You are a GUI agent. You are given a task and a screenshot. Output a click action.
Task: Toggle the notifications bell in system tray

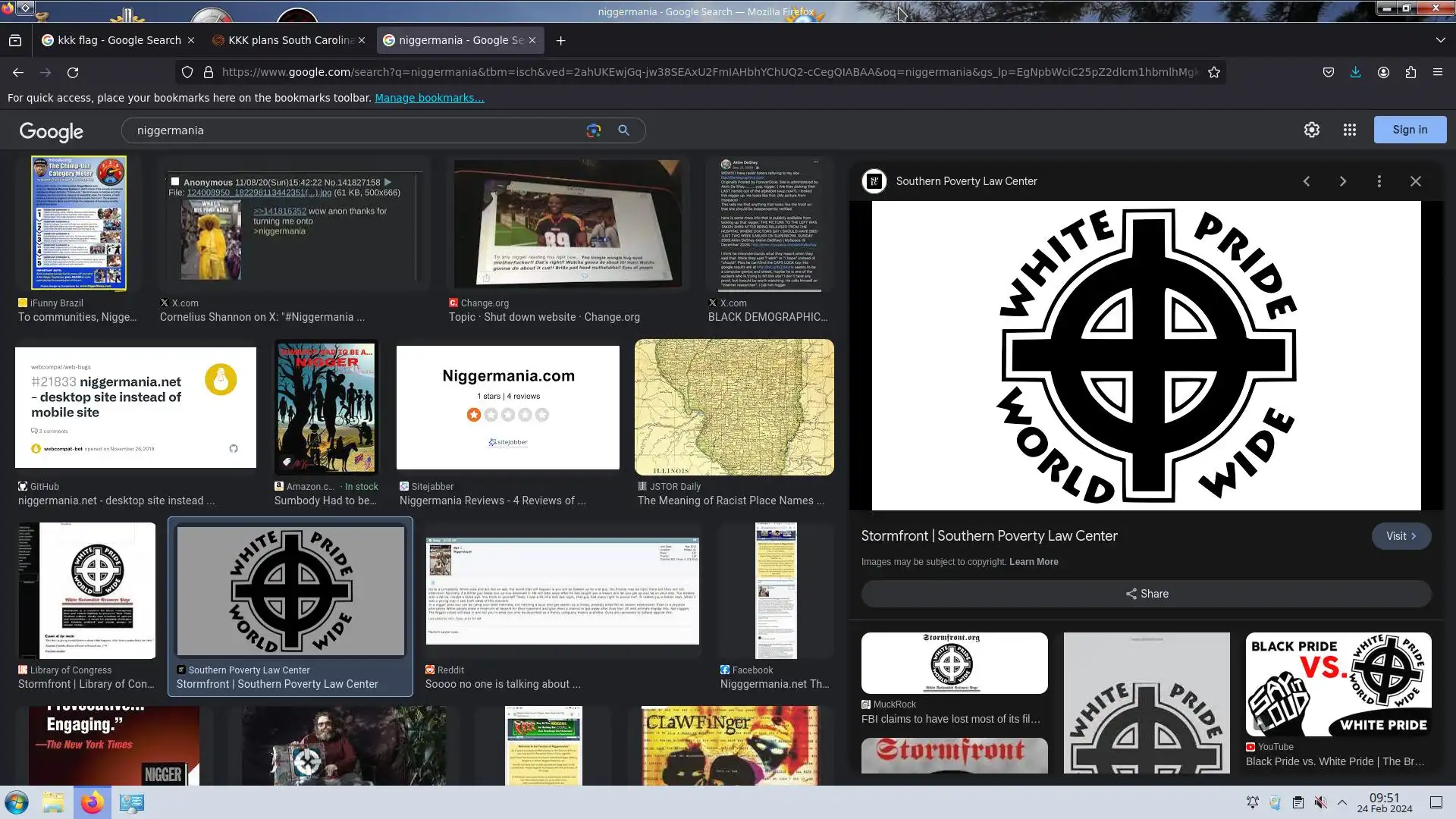(1252, 802)
